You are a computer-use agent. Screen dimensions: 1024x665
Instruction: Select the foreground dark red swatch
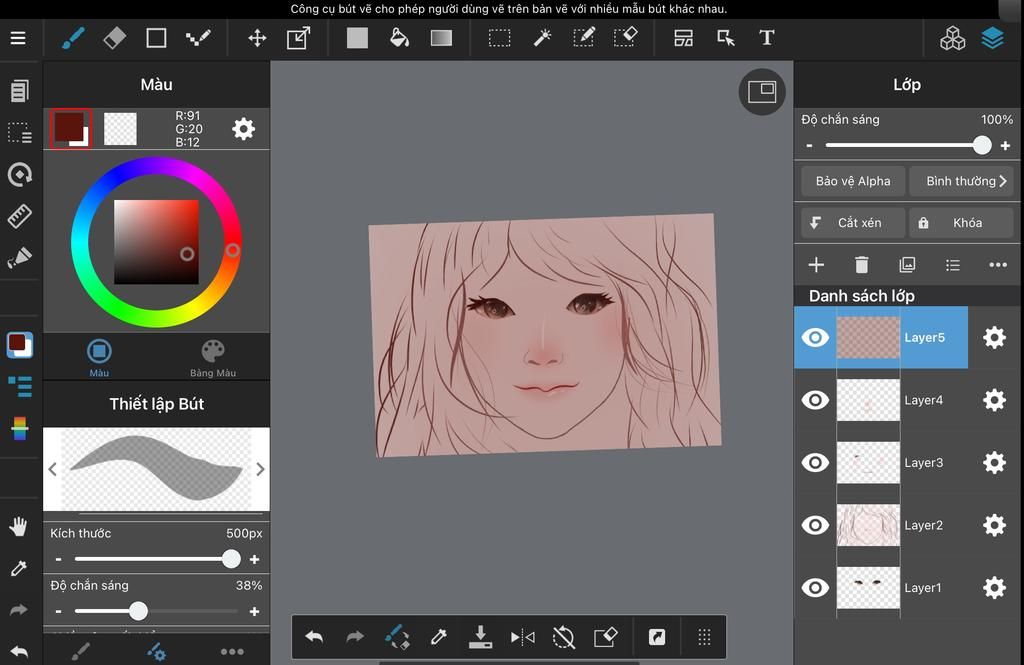tap(70, 128)
